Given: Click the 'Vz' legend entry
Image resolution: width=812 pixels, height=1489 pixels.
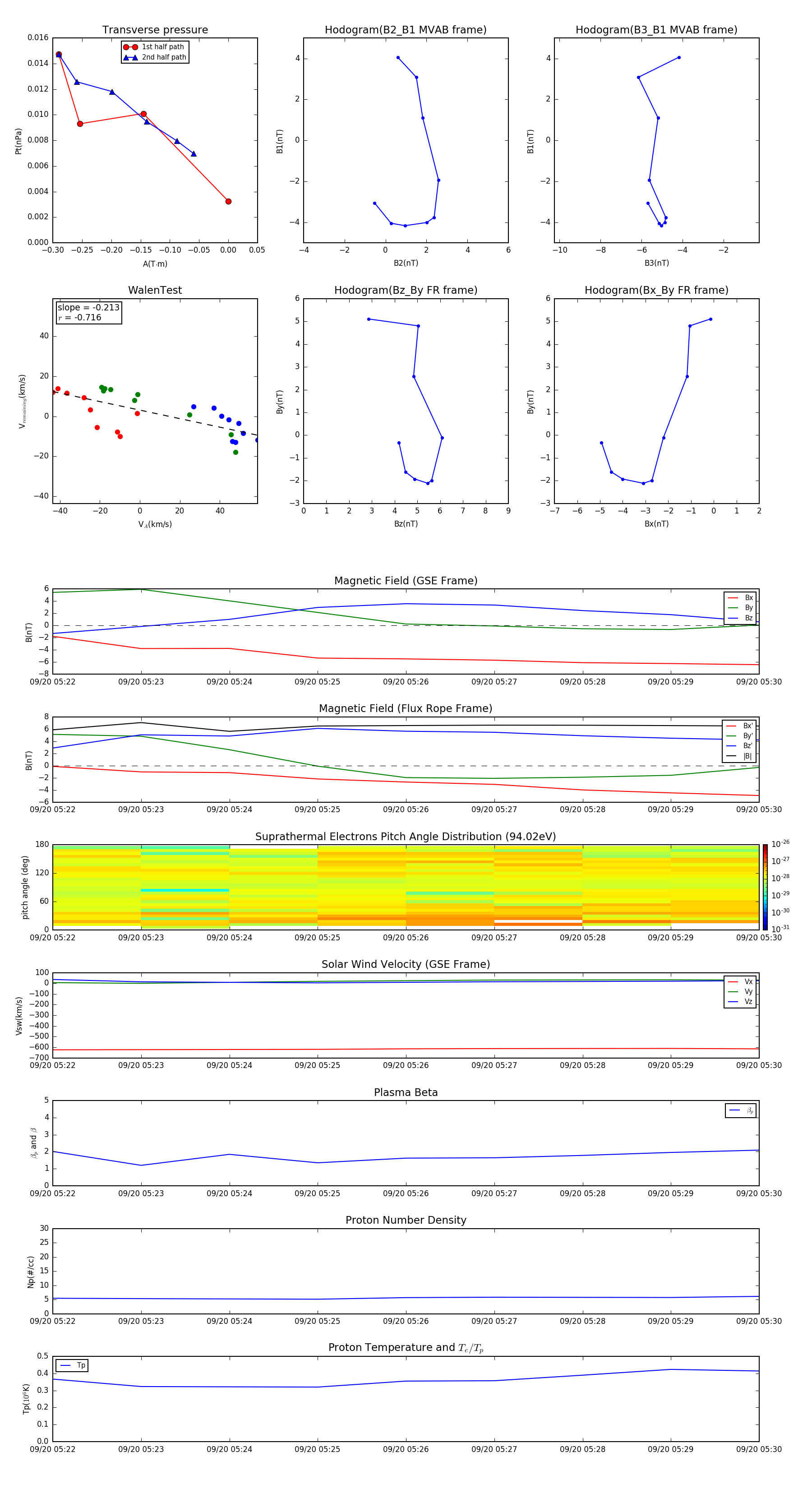Looking at the screenshot, I should [740, 1002].
